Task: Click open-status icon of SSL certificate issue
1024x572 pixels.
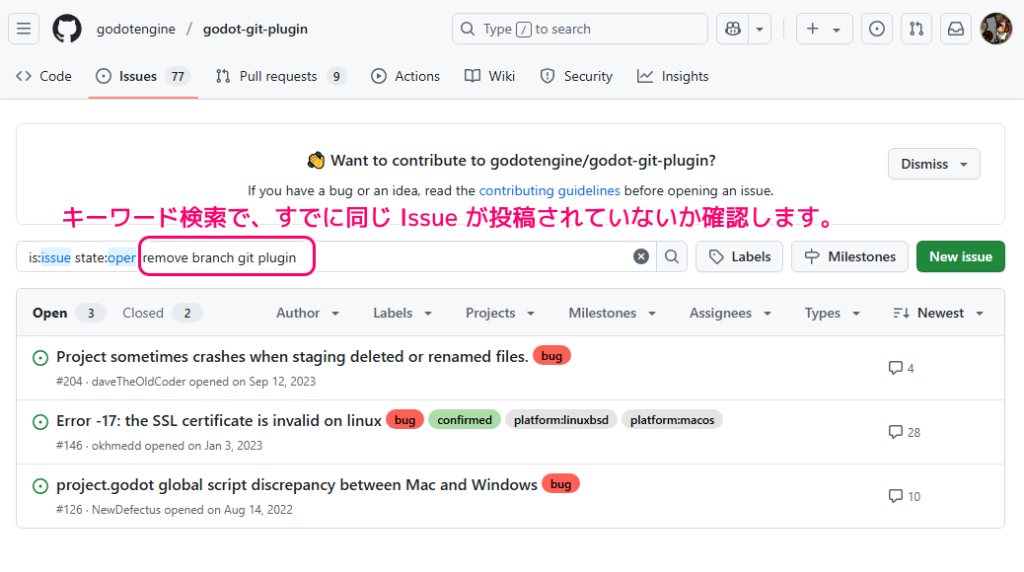Action: click(40, 422)
